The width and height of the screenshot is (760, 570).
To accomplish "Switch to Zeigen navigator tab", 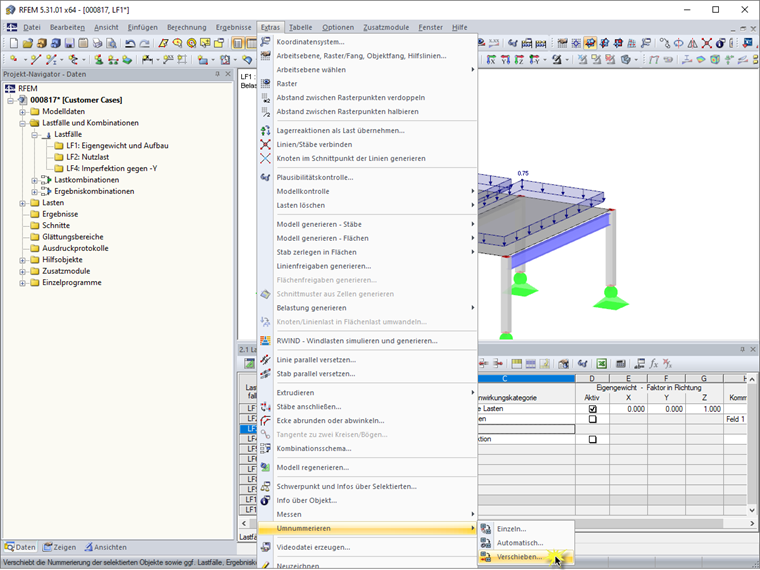I will click(x=59, y=547).
